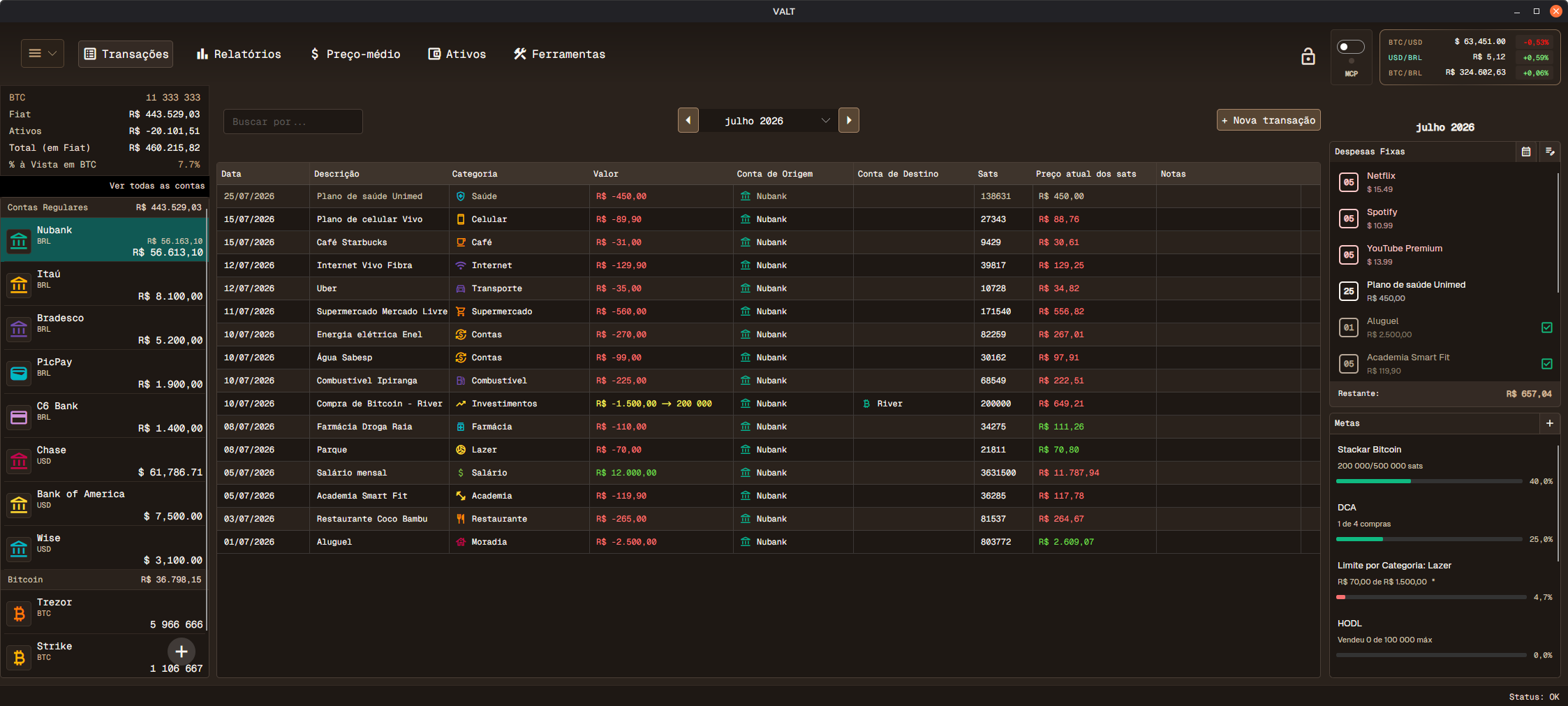Open the Relatórios tab
Screen dimensions: 1568x706
click(239, 54)
